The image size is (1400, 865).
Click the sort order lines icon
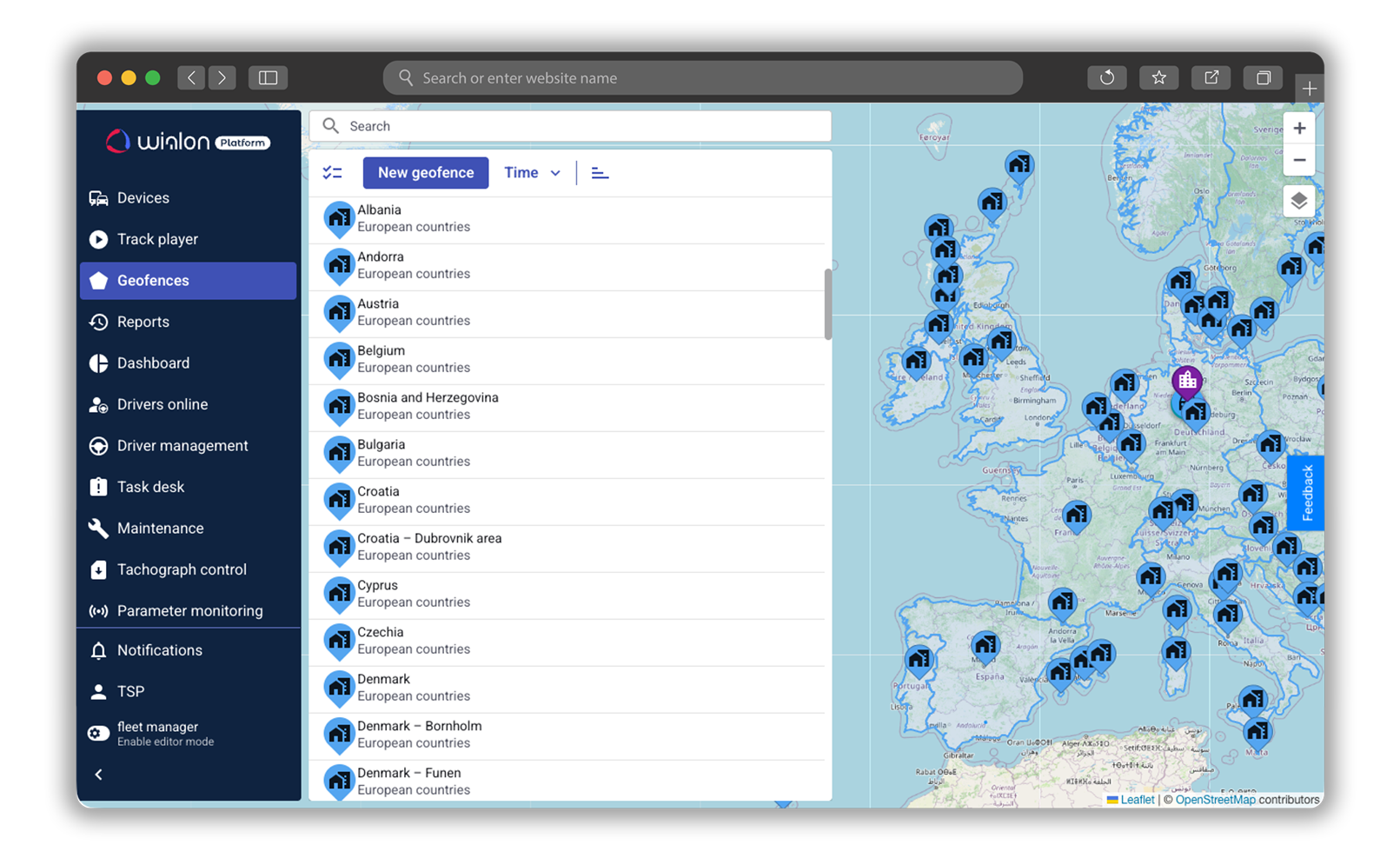600,173
